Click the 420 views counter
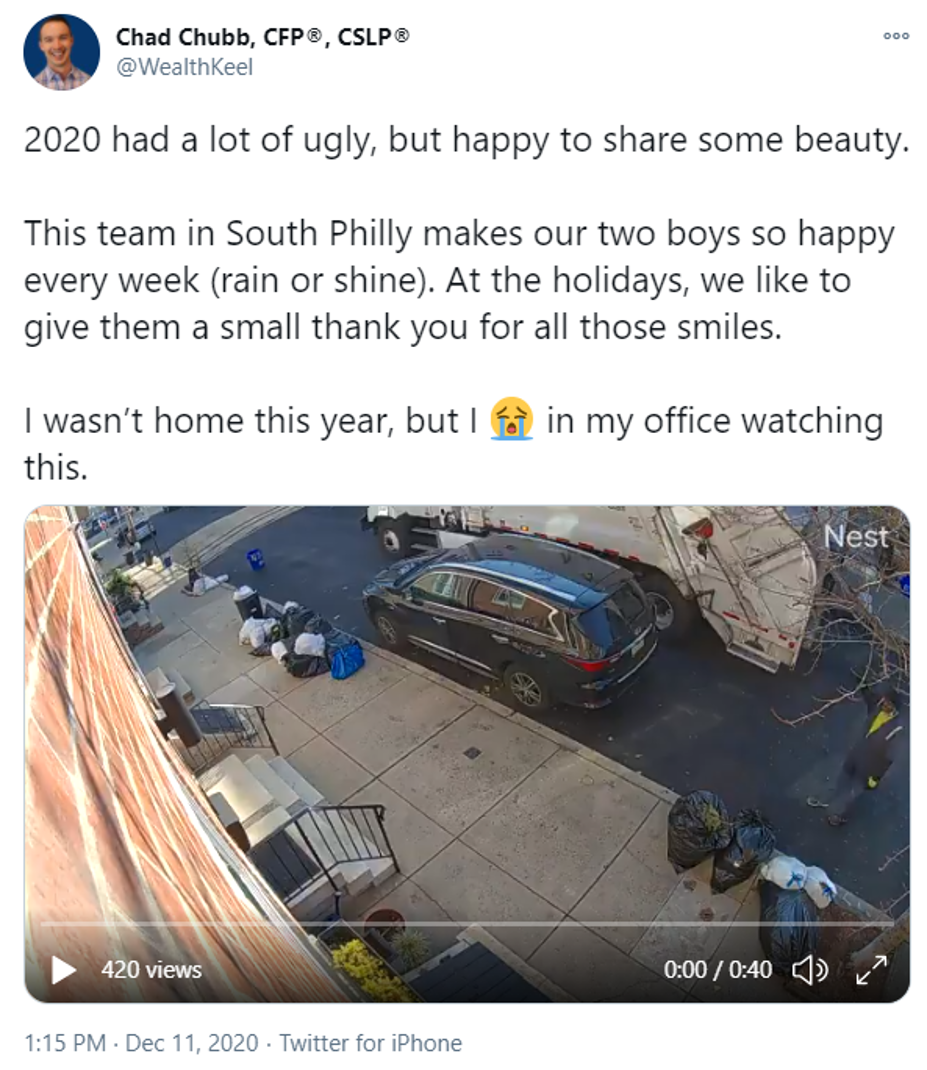 pos(152,970)
